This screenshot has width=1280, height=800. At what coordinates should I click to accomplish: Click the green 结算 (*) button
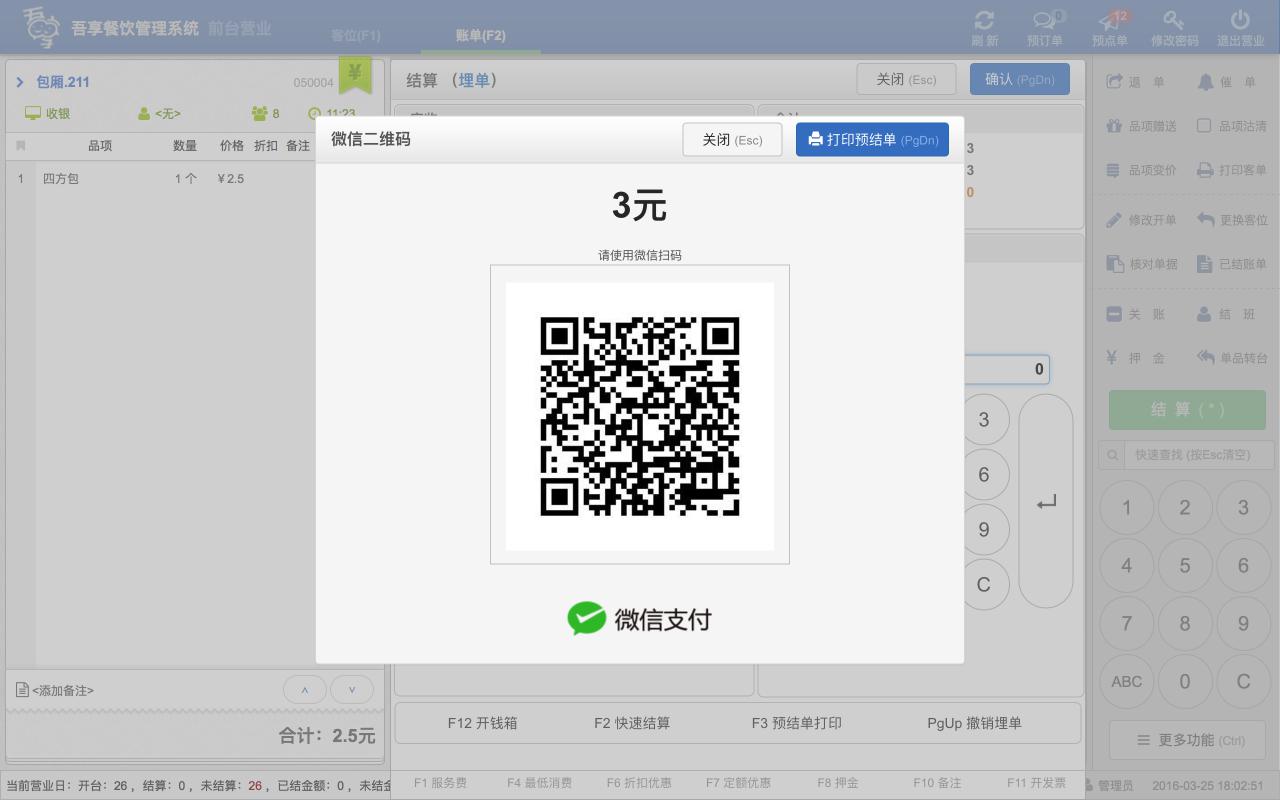pos(1187,410)
